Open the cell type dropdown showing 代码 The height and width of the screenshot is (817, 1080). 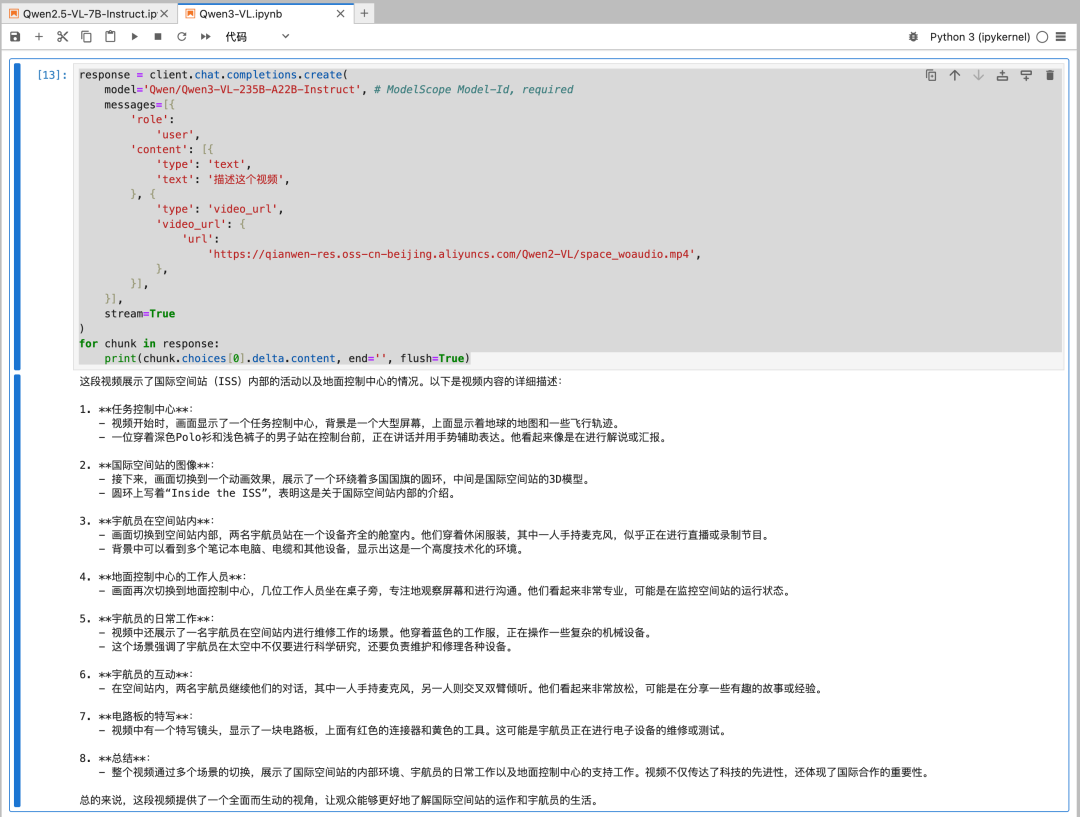click(x=257, y=37)
